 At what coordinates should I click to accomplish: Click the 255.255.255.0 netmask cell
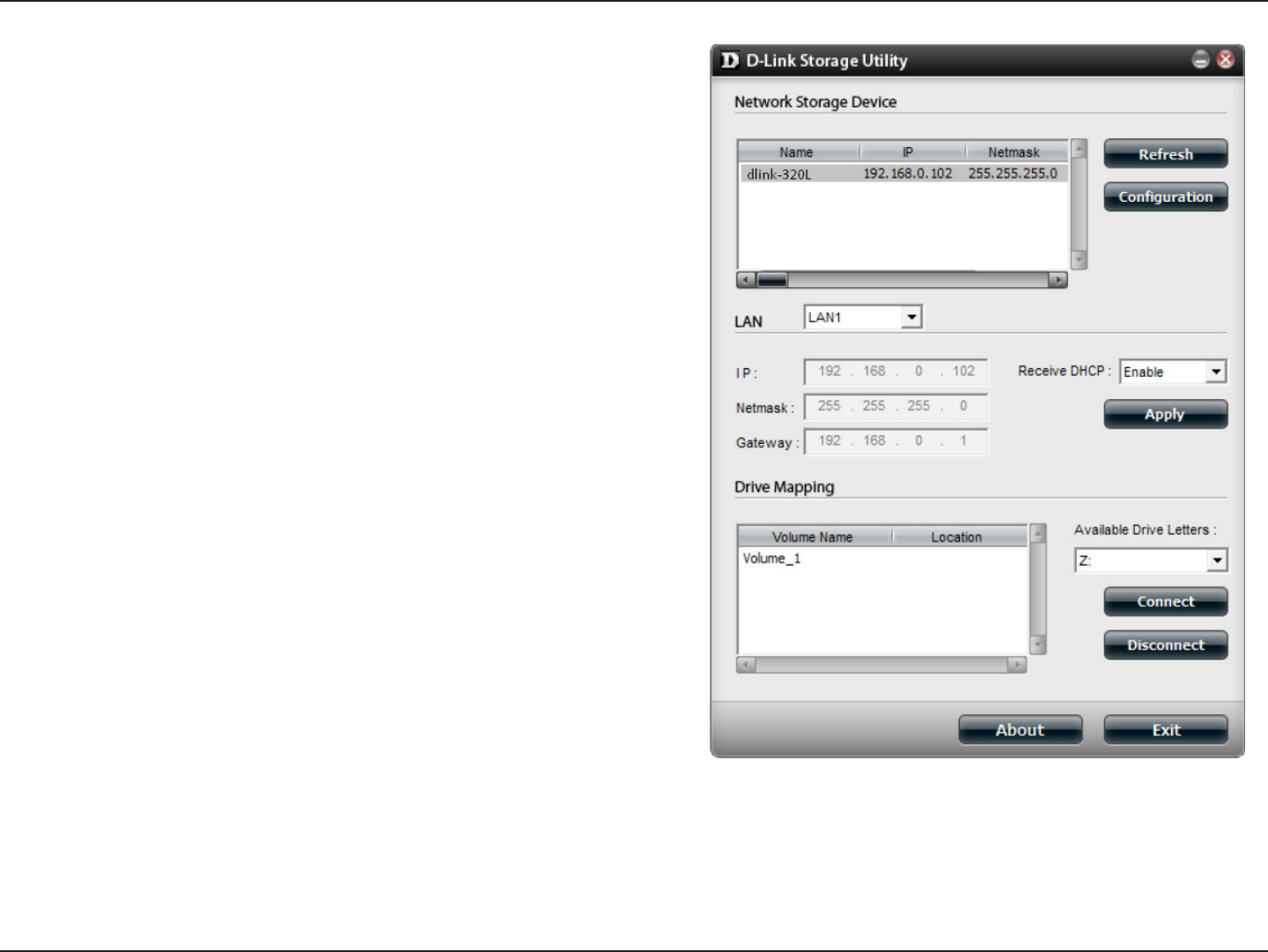coord(1013,173)
